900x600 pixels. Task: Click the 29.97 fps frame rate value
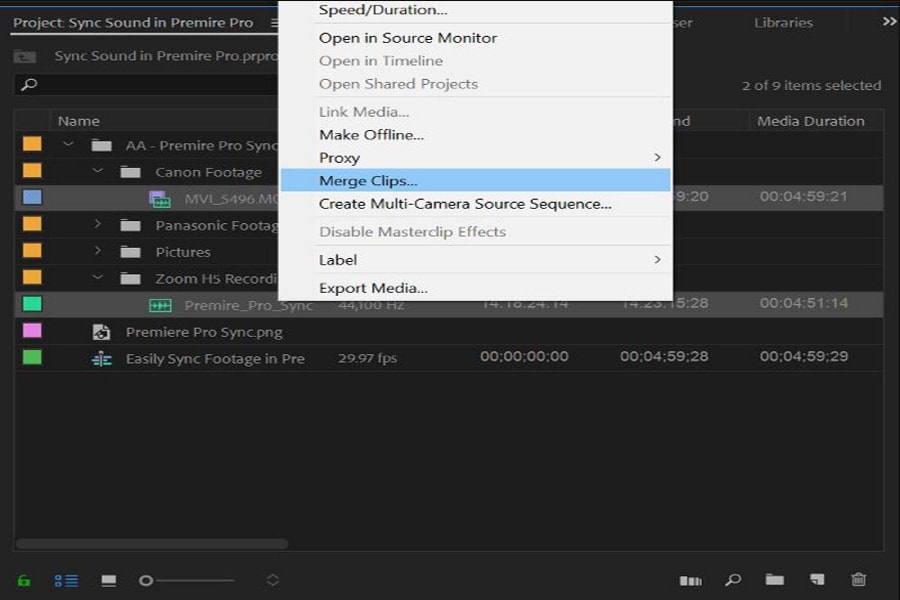367,358
